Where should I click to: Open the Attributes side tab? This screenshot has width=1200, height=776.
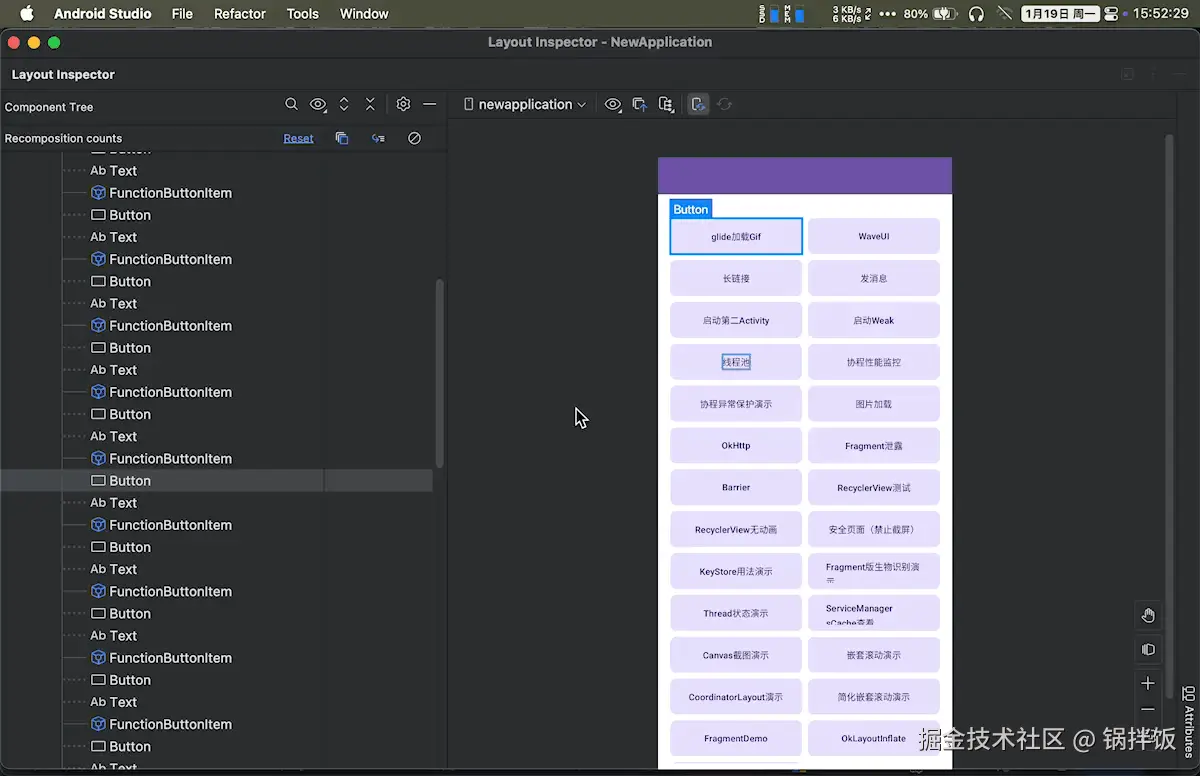click(1189, 721)
